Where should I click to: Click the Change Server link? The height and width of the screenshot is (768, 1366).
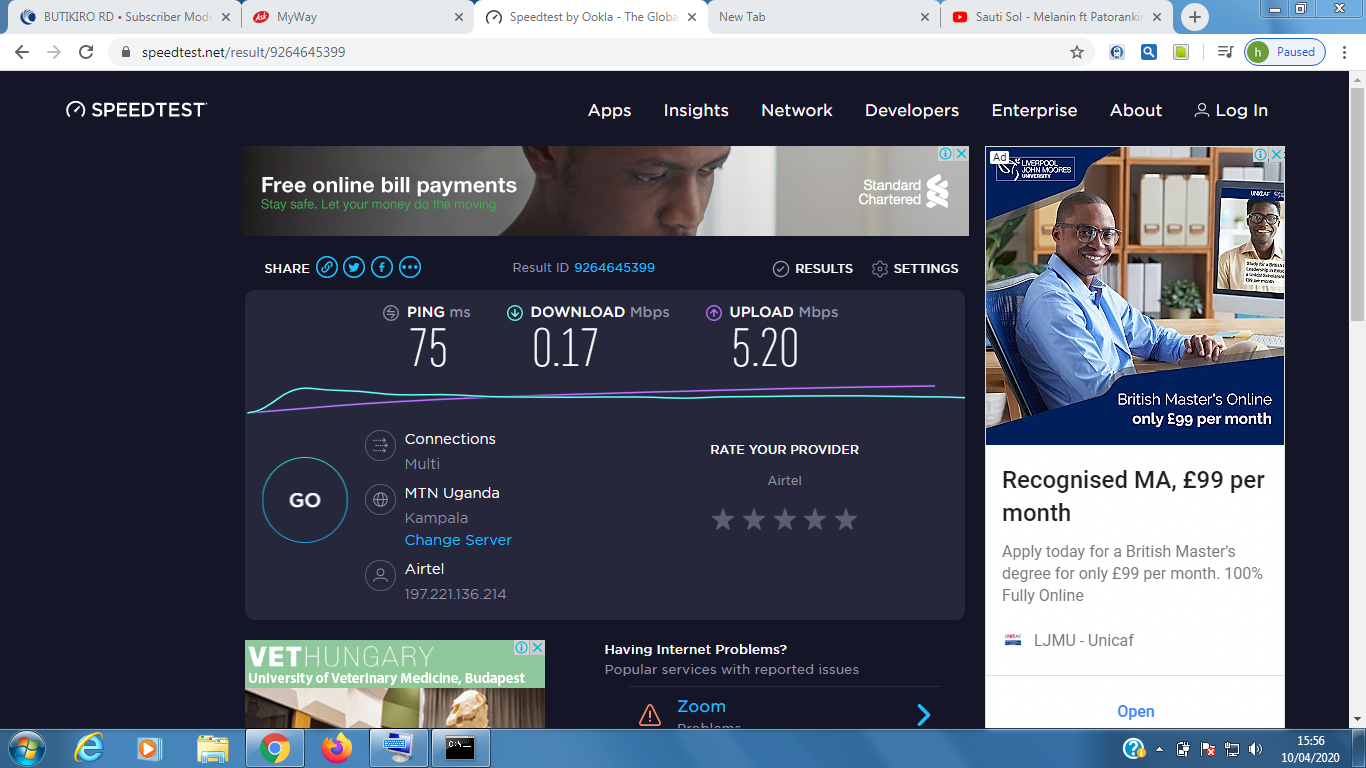[458, 540]
